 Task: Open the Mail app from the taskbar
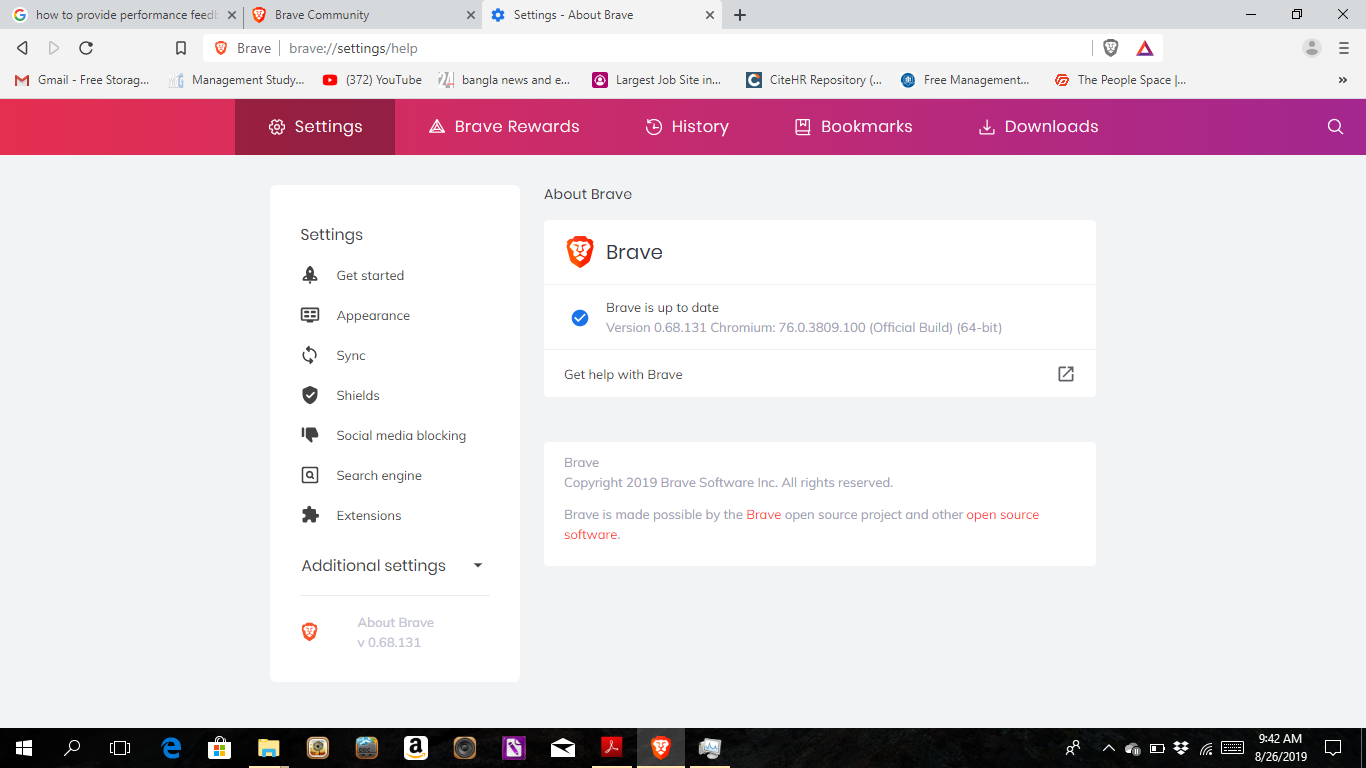click(x=563, y=748)
